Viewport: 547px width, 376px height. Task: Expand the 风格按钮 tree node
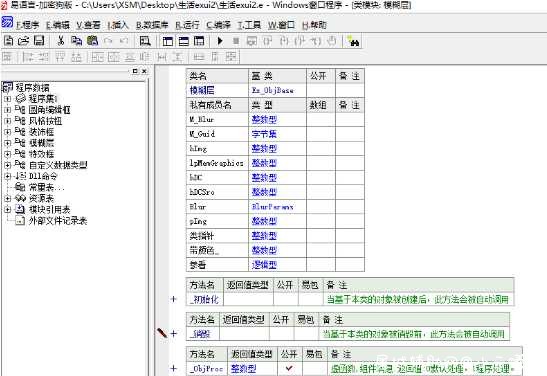pyautogui.click(x=7, y=121)
